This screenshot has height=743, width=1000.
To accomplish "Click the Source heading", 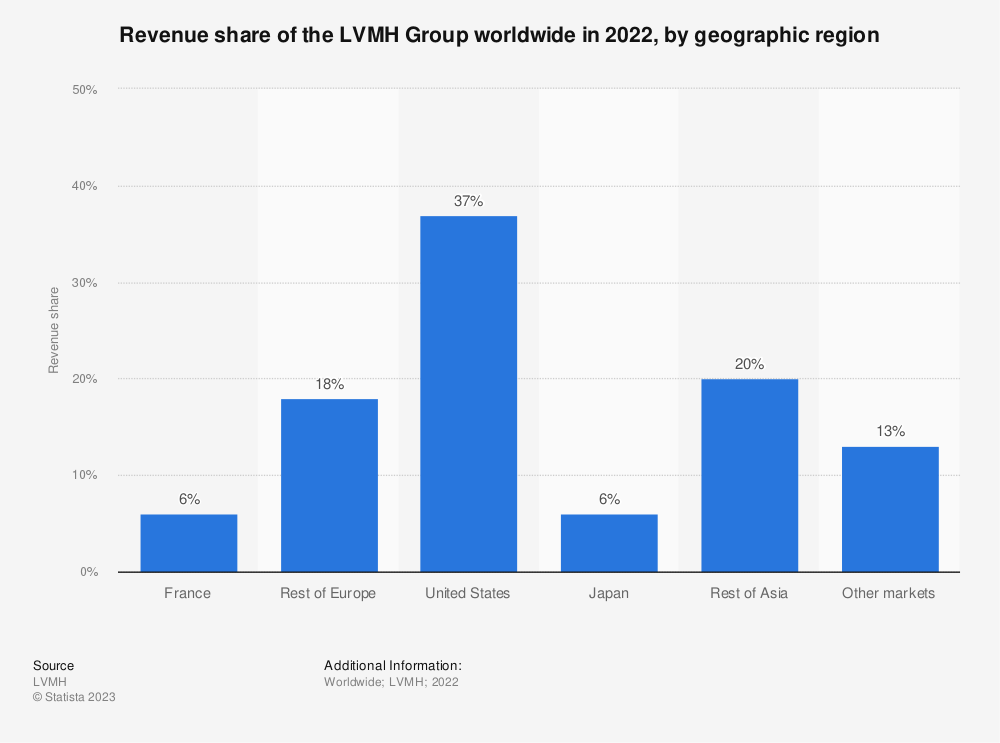I will tap(54, 665).
